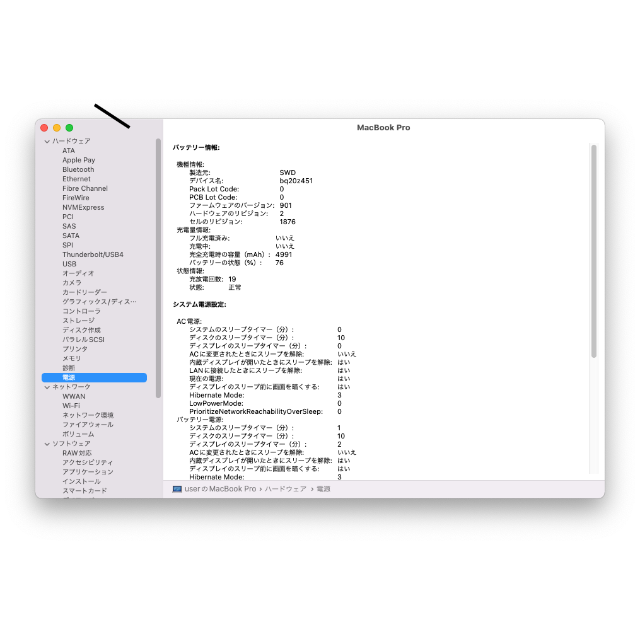640x640 pixels.
Task: Minimize window with the yellow button
Action: click(57, 128)
